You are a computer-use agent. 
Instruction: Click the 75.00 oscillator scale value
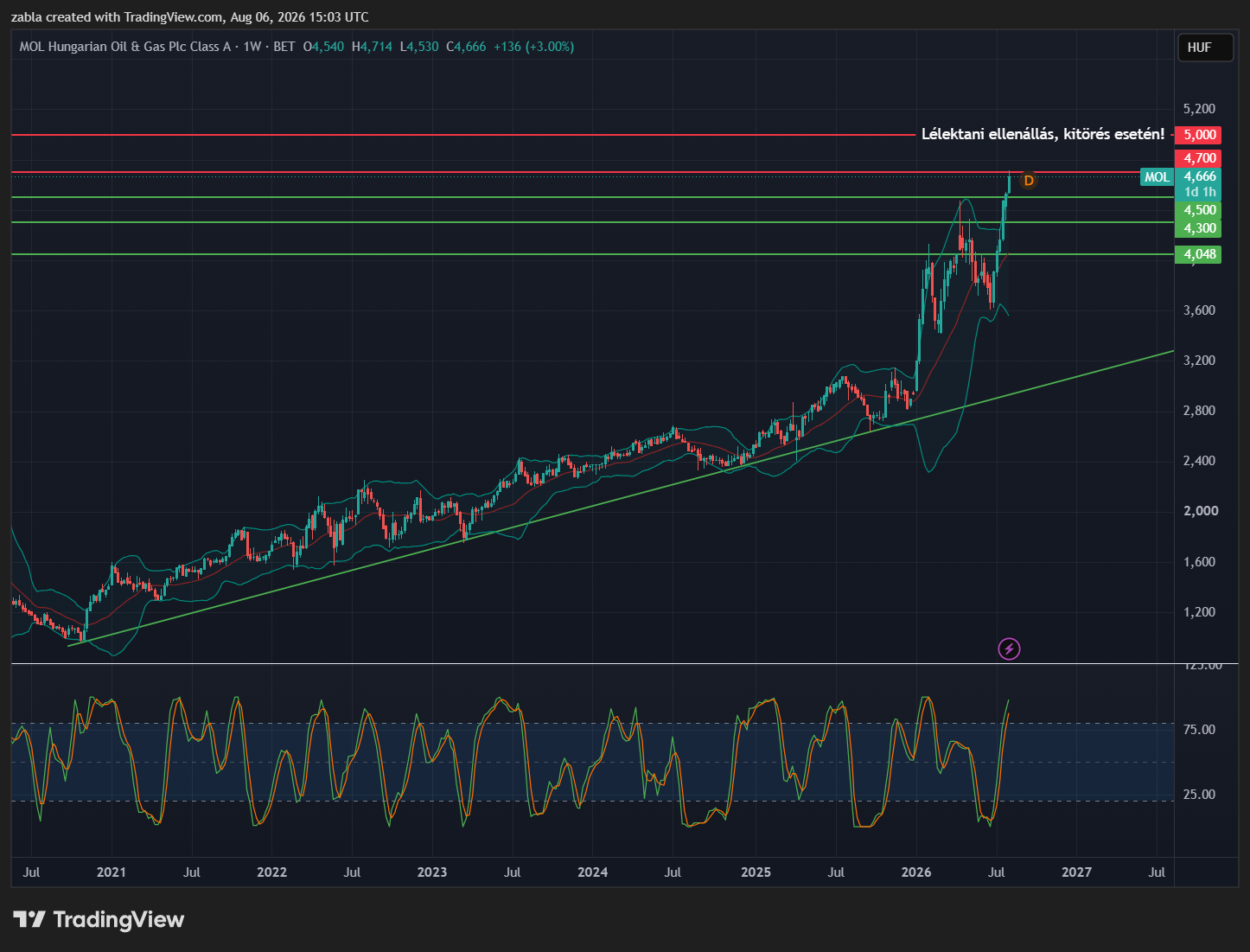[1199, 730]
